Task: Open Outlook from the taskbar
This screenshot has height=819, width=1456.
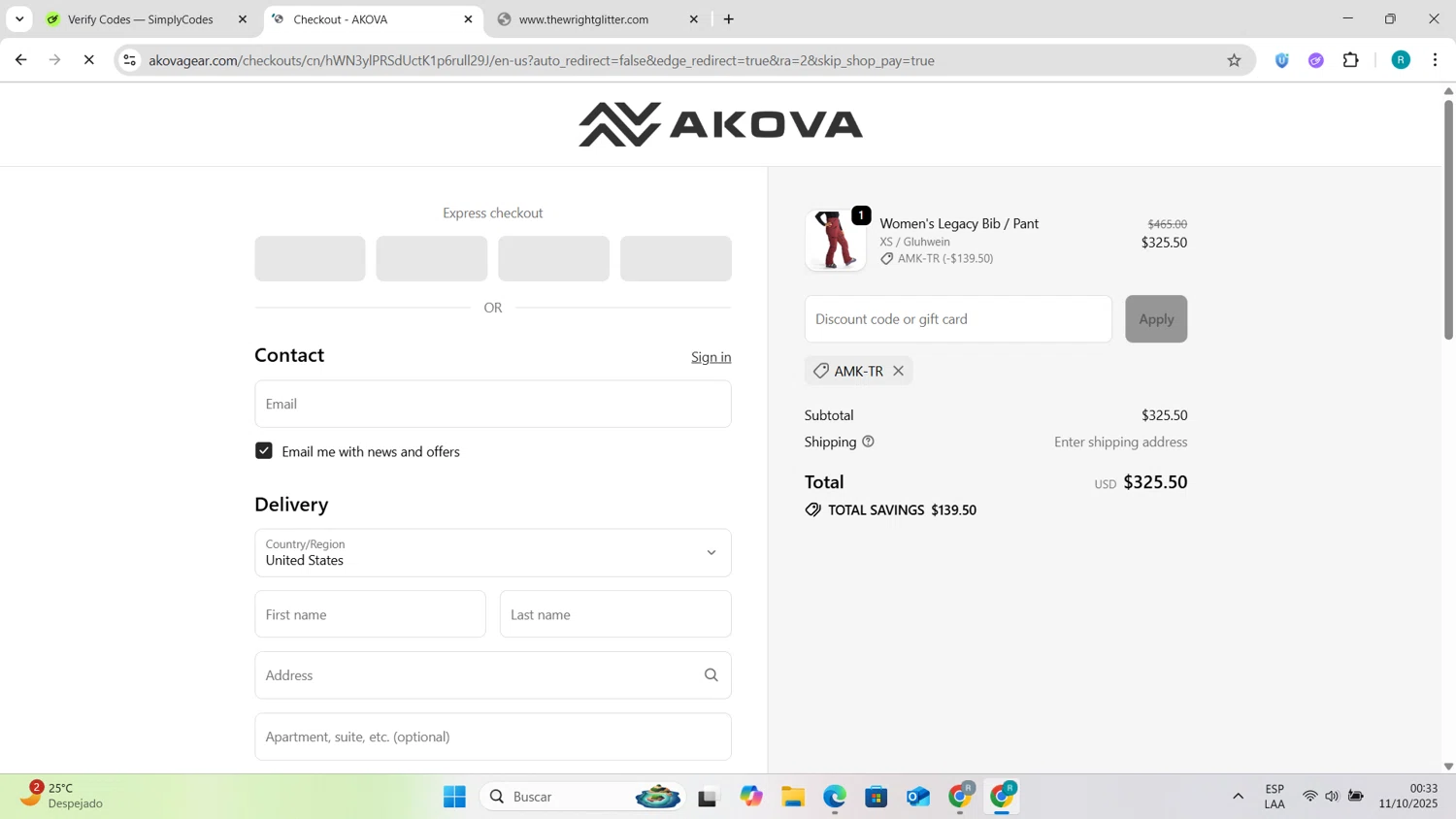Action: pos(918,797)
